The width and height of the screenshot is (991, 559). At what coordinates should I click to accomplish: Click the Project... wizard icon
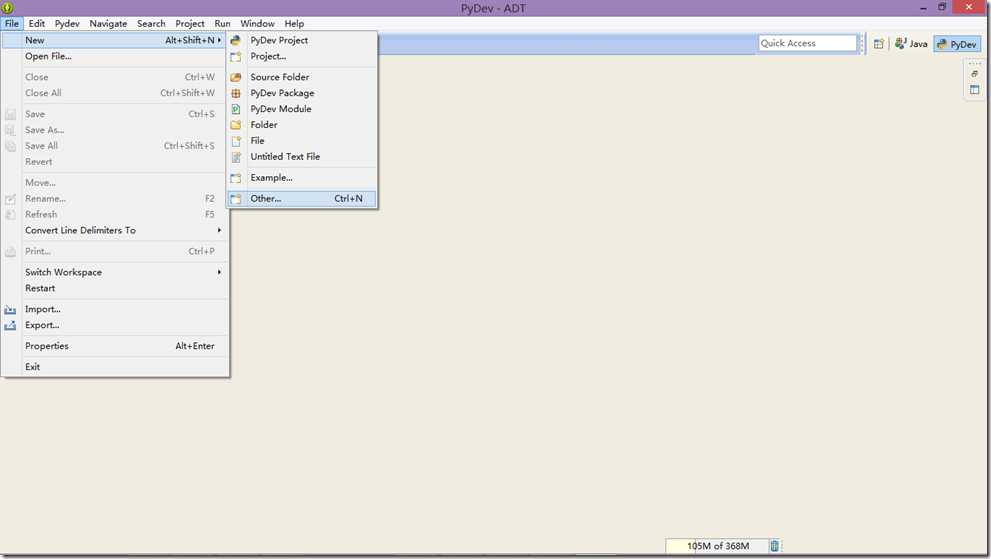tap(236, 57)
